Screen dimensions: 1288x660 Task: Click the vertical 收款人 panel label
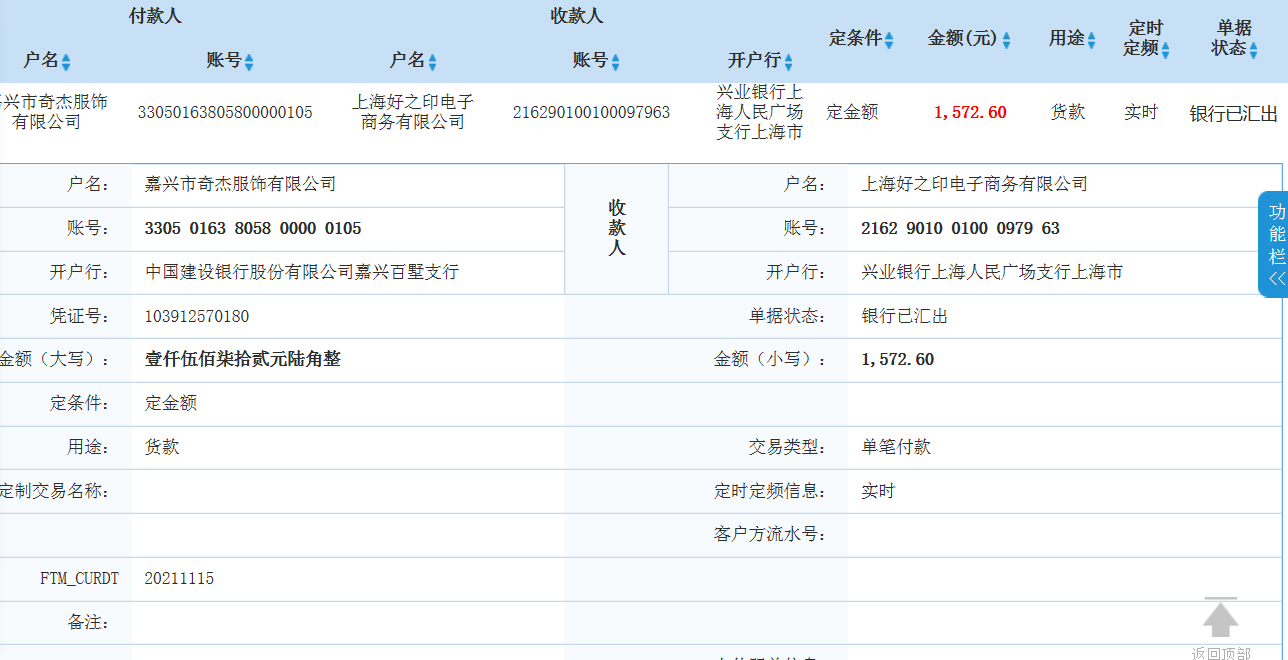[x=617, y=228]
